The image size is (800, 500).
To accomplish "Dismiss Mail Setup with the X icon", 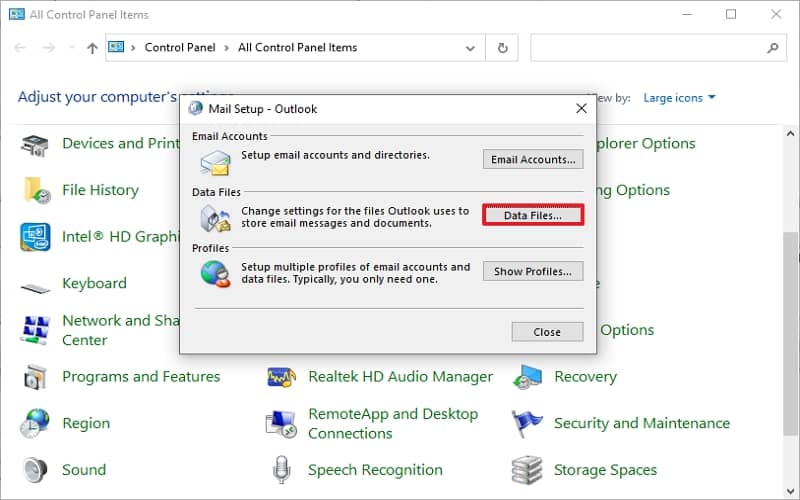I will [581, 108].
